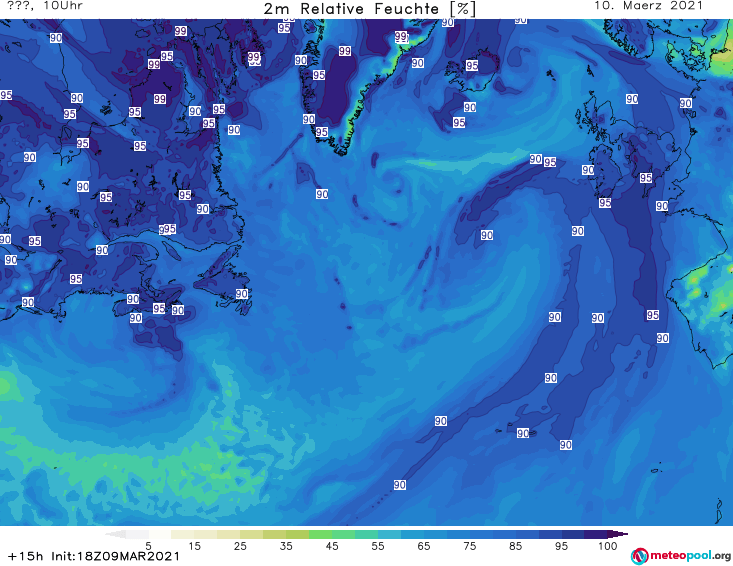This screenshot has width=733, height=566.
Task: Click the '75' tick label on color scale
Action: point(469,546)
